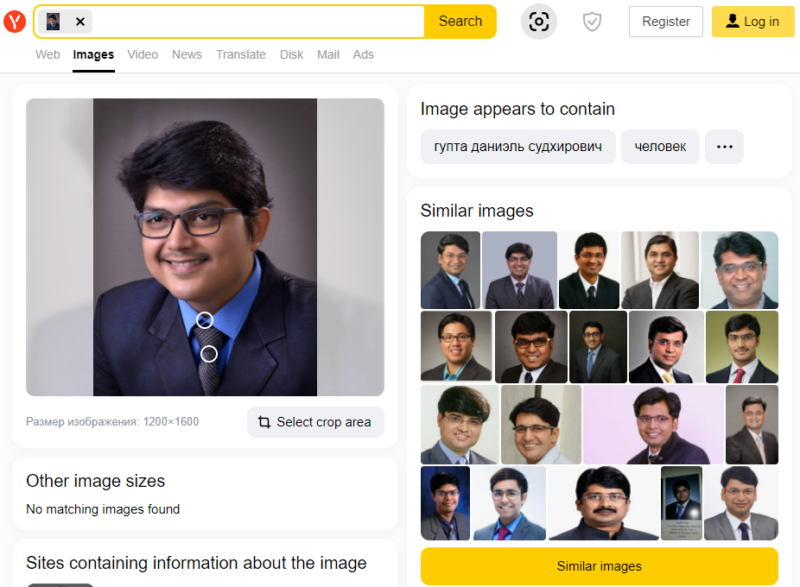
Task: Select the "человек" recognition tag
Action: 660,146
